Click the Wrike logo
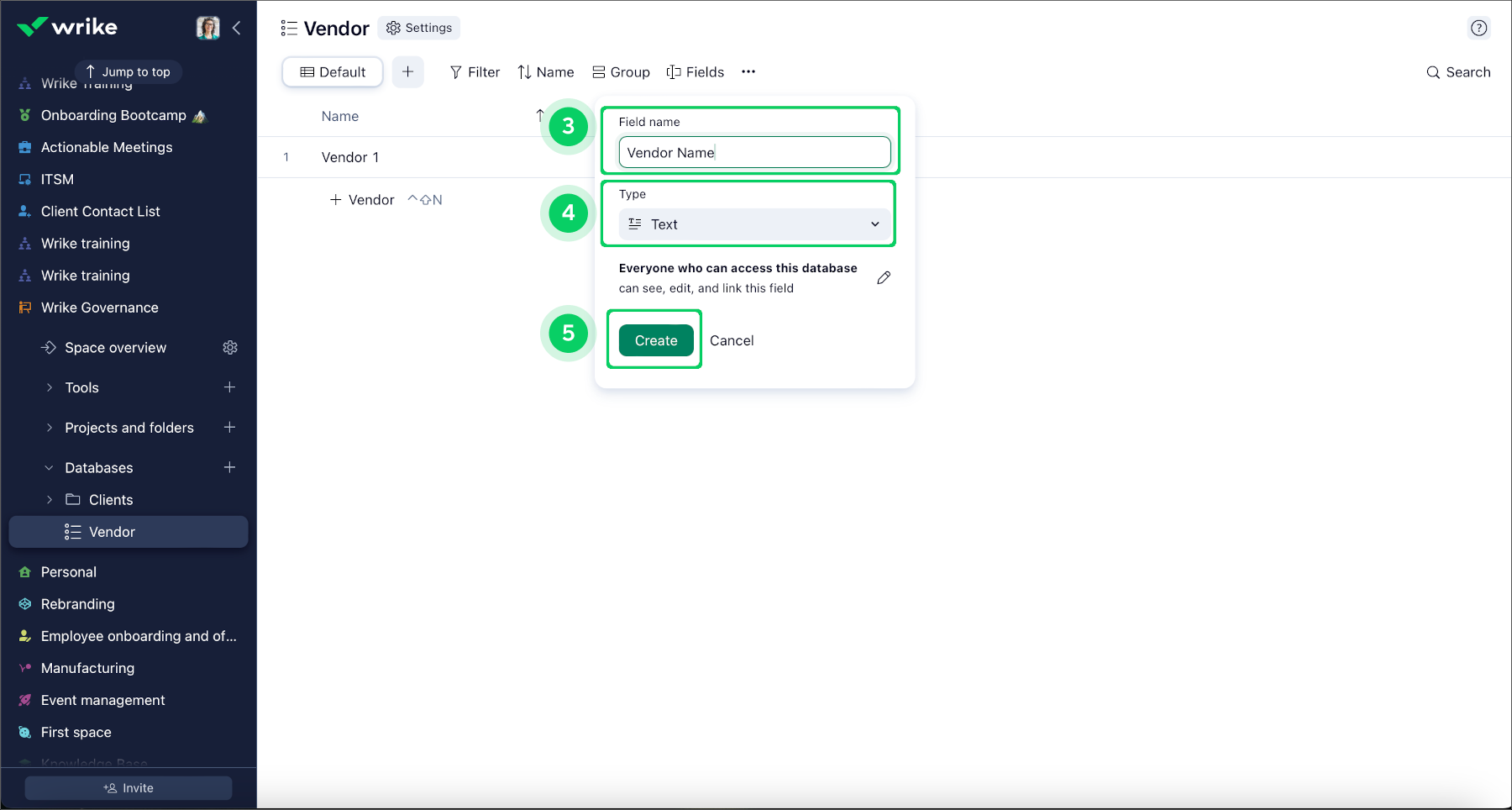 click(x=67, y=26)
